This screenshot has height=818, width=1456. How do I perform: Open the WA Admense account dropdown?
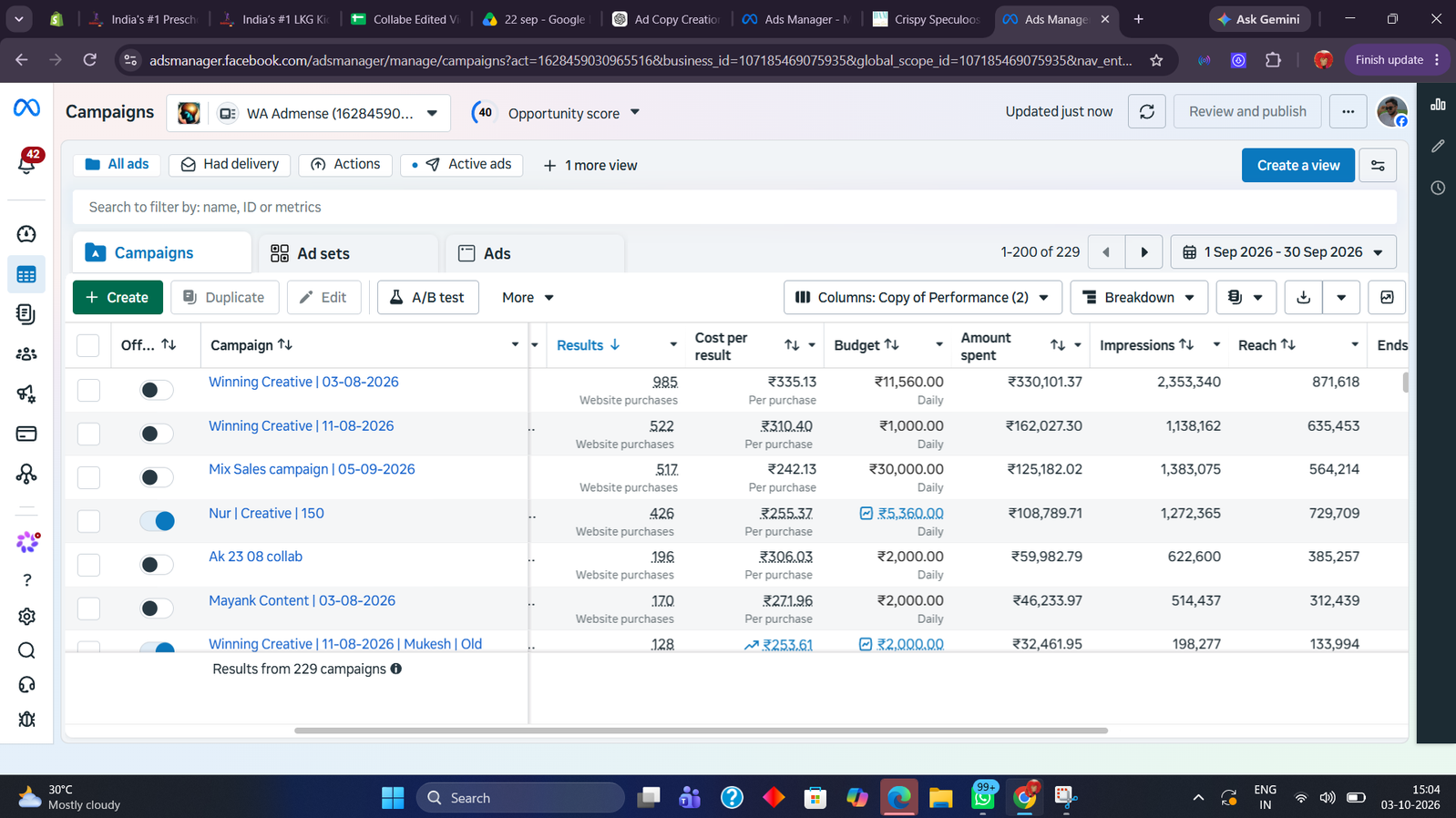(x=308, y=113)
